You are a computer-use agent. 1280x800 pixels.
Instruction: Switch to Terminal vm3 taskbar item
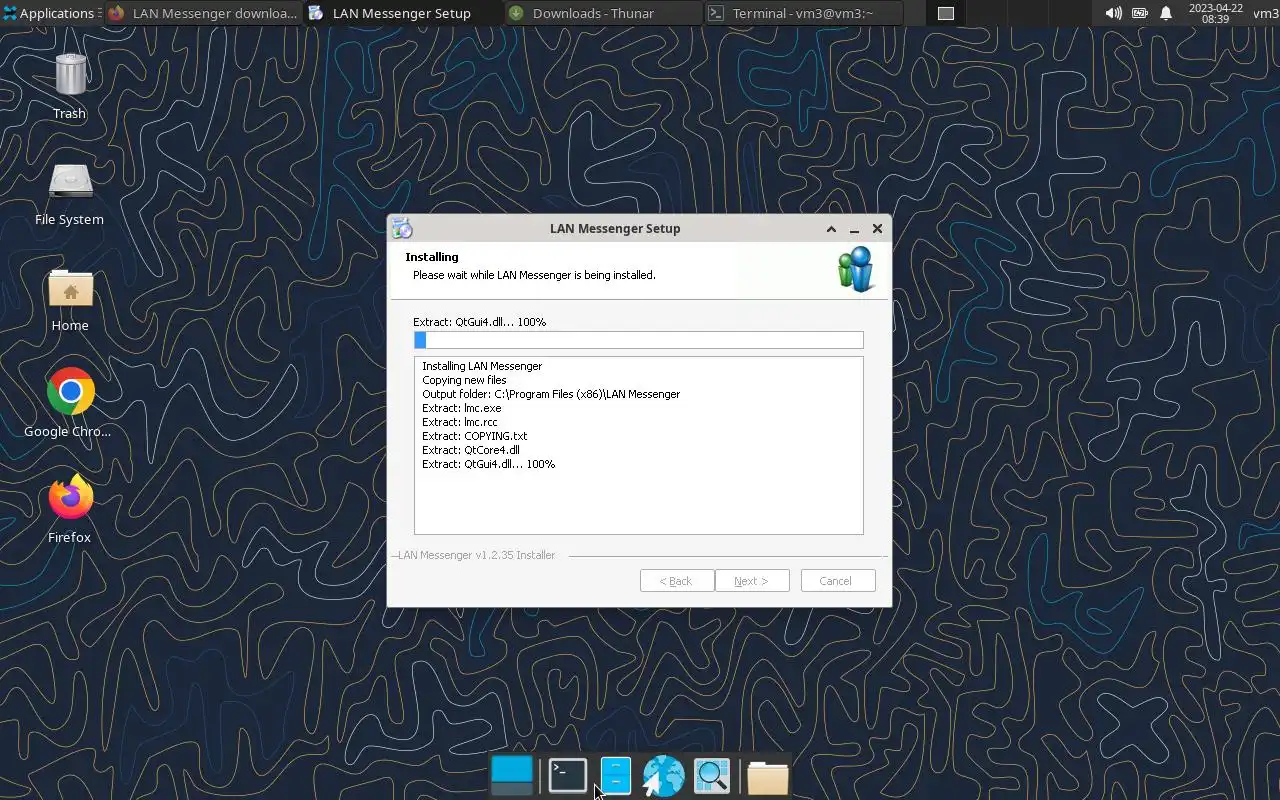click(803, 13)
